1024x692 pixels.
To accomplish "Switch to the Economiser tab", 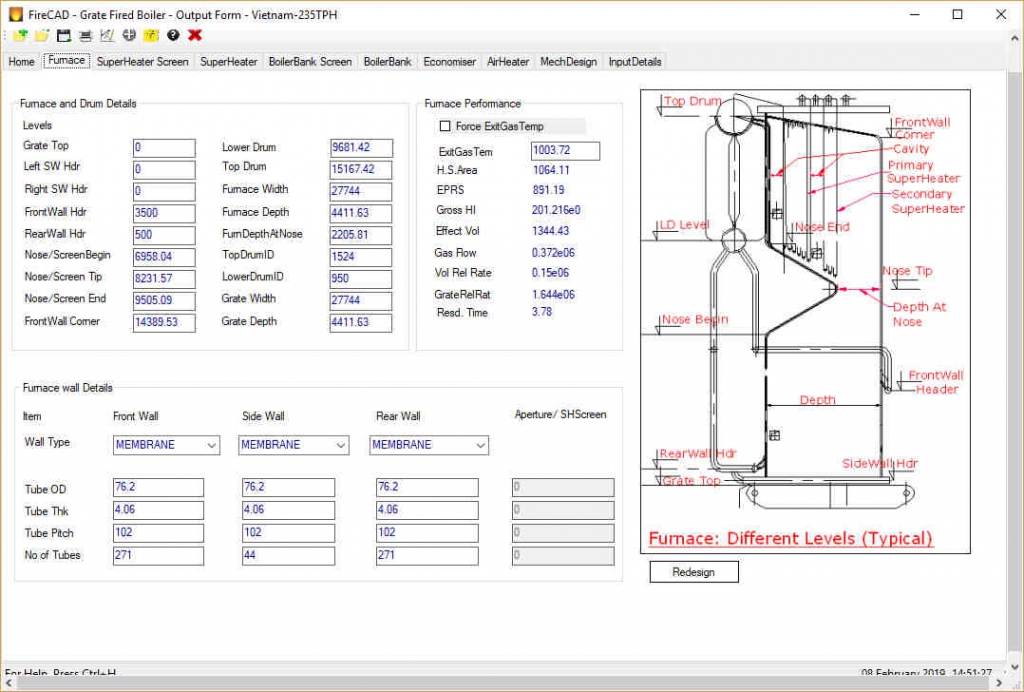I will pos(449,61).
